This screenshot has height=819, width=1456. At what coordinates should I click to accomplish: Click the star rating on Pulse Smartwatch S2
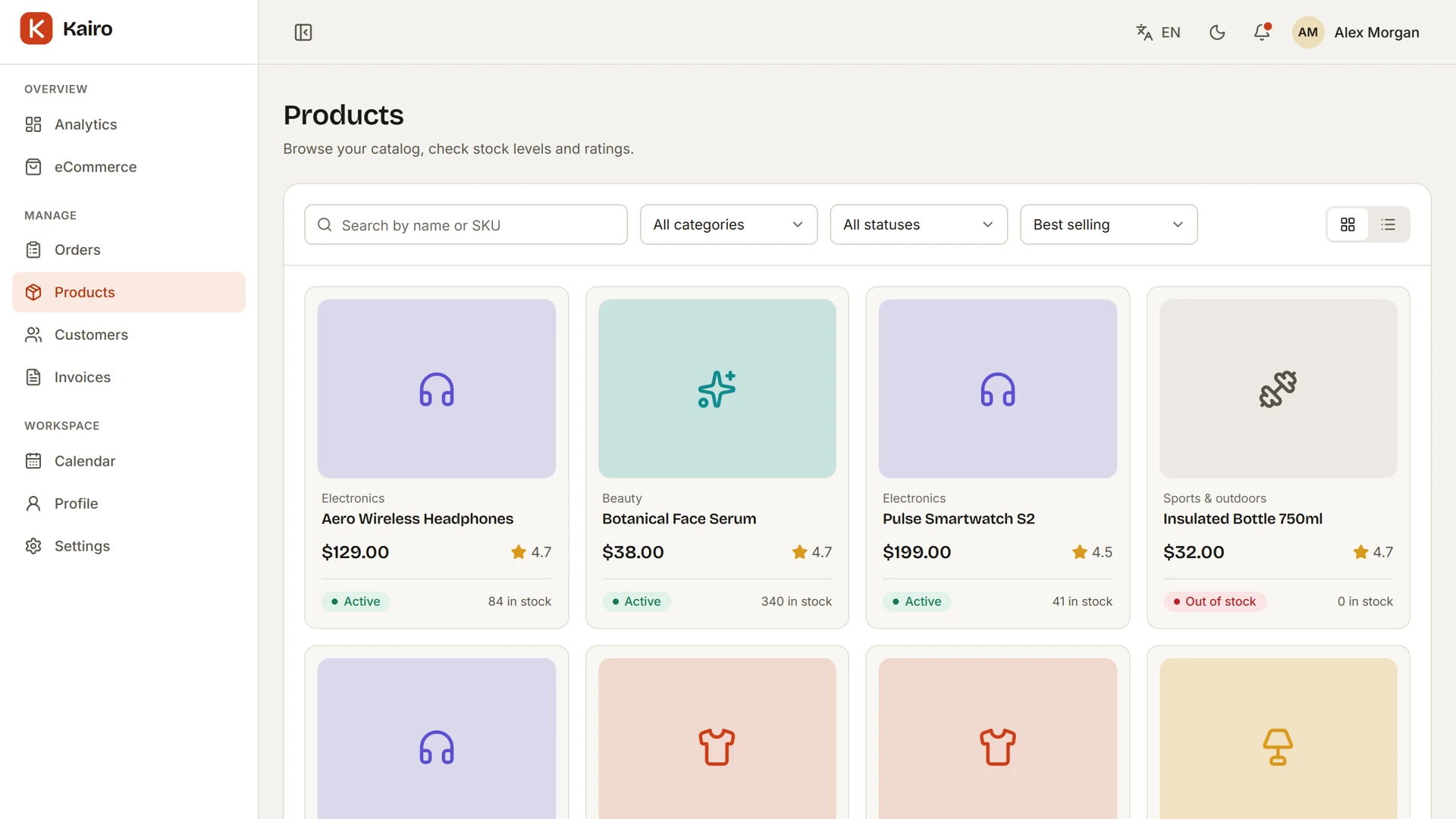1092,552
